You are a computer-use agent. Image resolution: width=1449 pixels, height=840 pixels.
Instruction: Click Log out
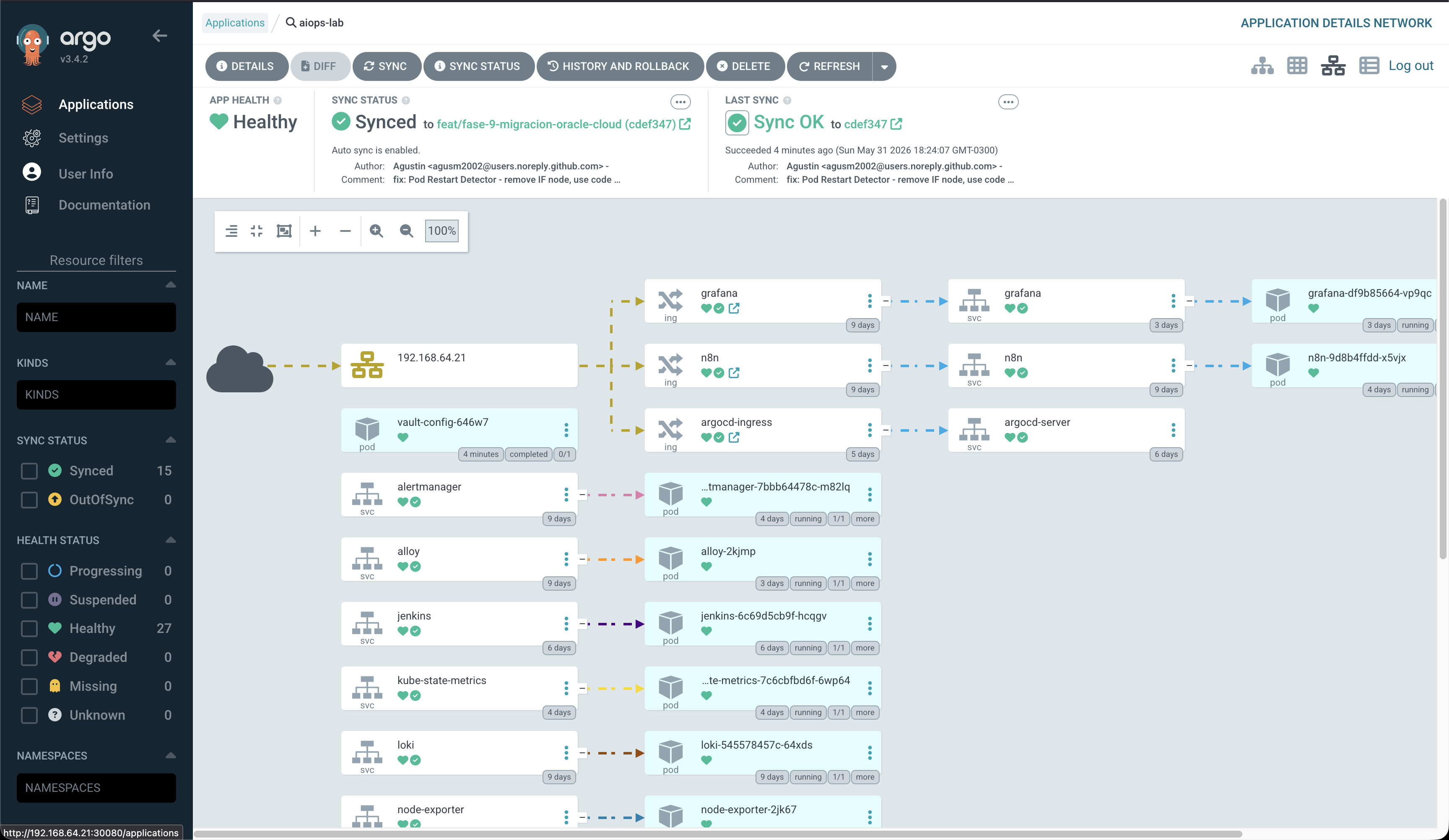[1411, 65]
